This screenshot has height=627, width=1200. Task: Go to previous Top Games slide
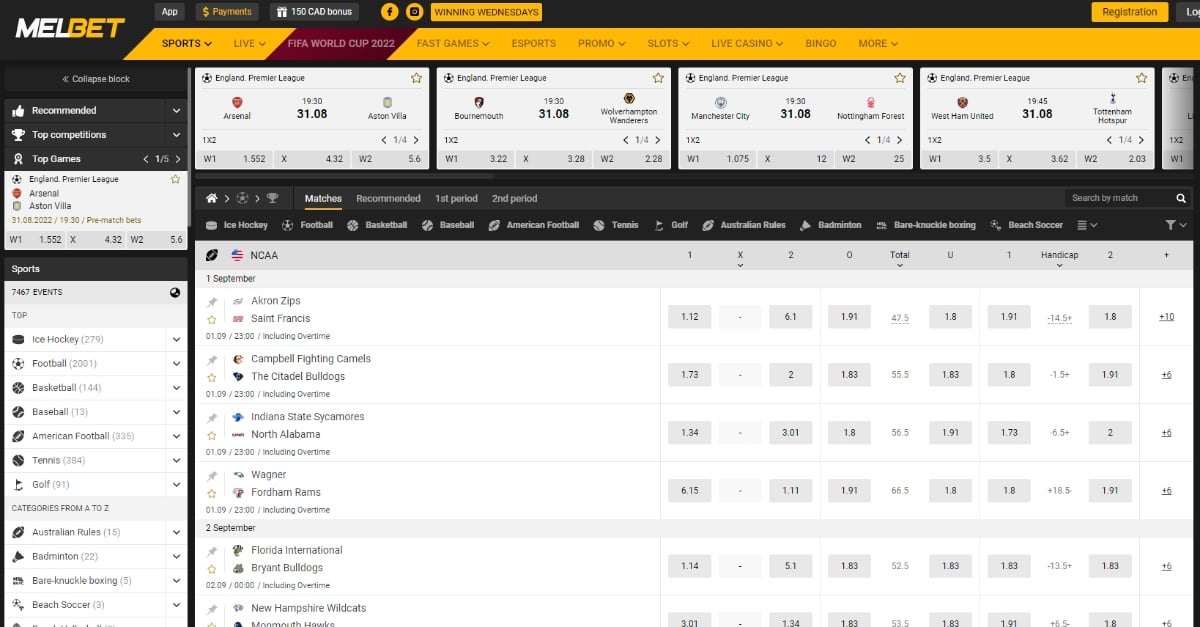click(145, 158)
